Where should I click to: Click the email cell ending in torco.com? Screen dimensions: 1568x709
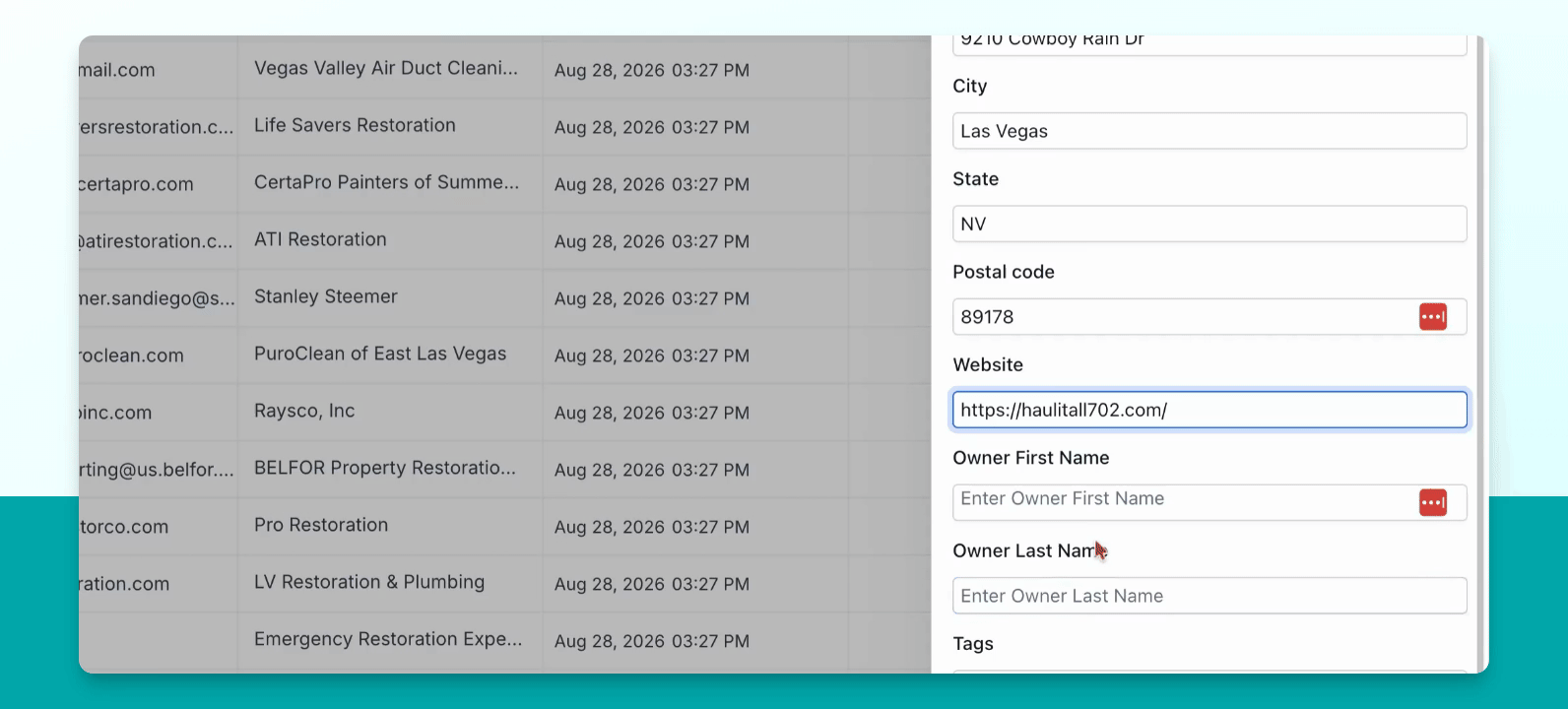158,527
